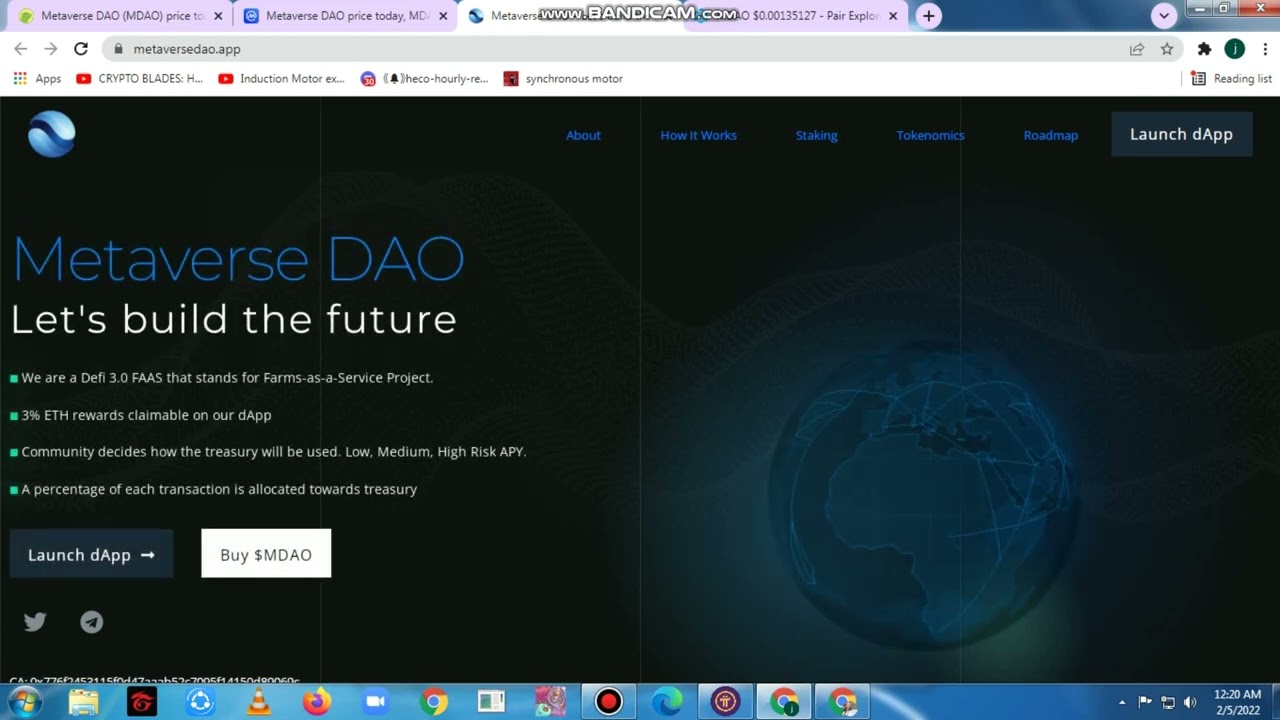Click the 'Community decides how the treasury' text

click(x=273, y=452)
